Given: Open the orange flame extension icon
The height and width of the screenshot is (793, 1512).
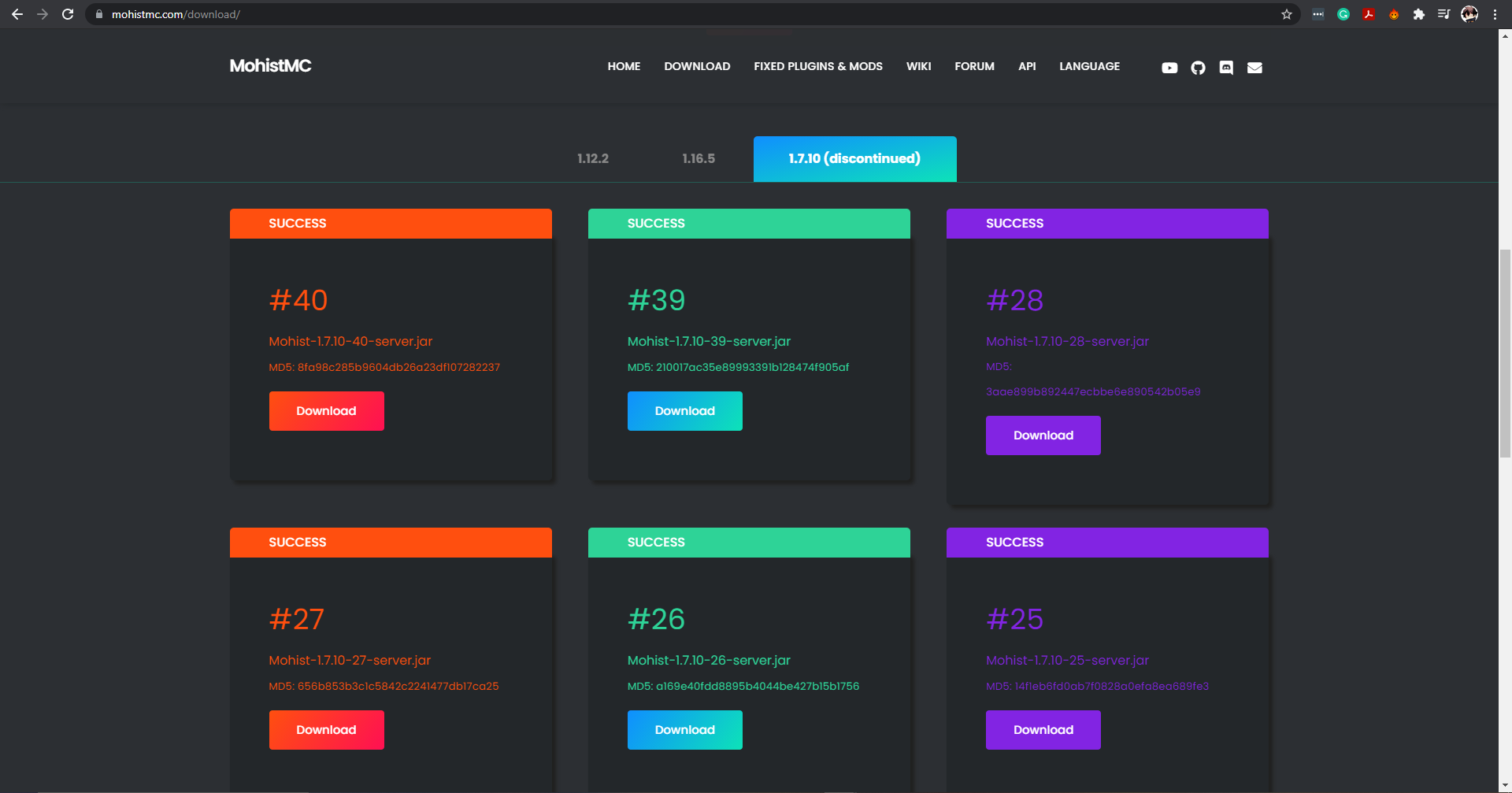Looking at the screenshot, I should [1394, 14].
